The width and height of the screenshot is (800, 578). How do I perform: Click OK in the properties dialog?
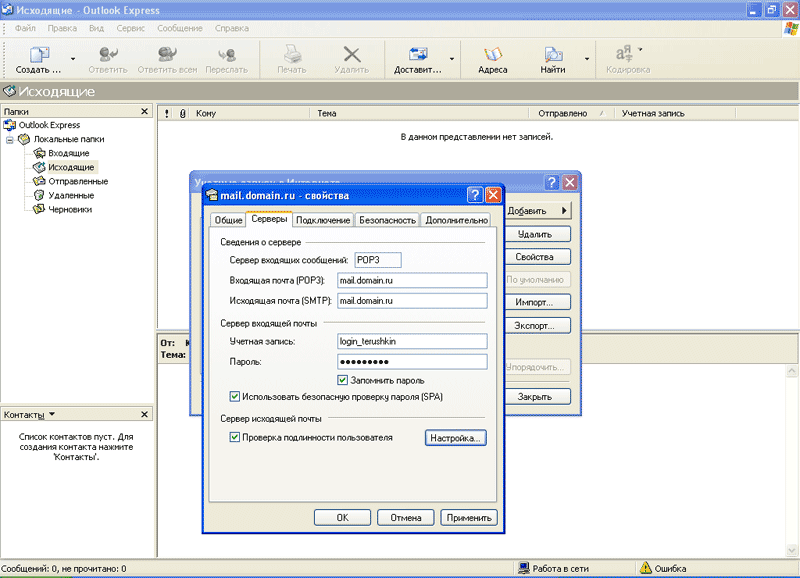pos(342,517)
